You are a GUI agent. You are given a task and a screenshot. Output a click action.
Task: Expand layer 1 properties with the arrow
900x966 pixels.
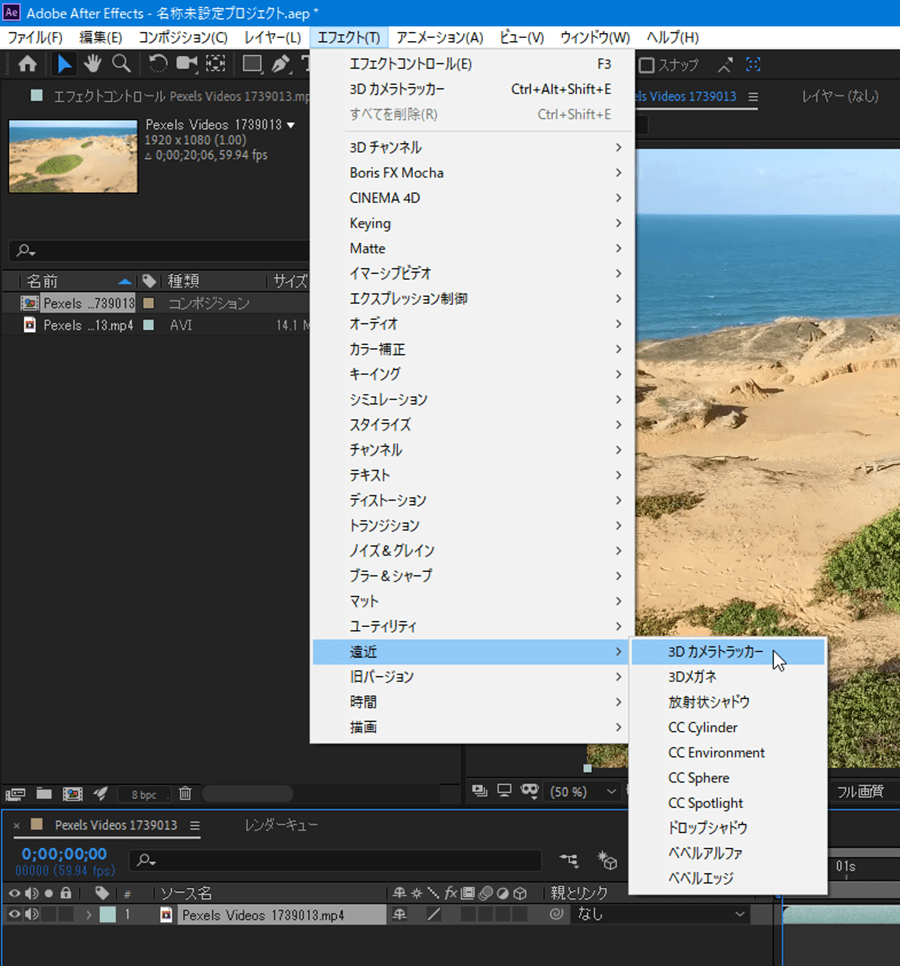88,914
